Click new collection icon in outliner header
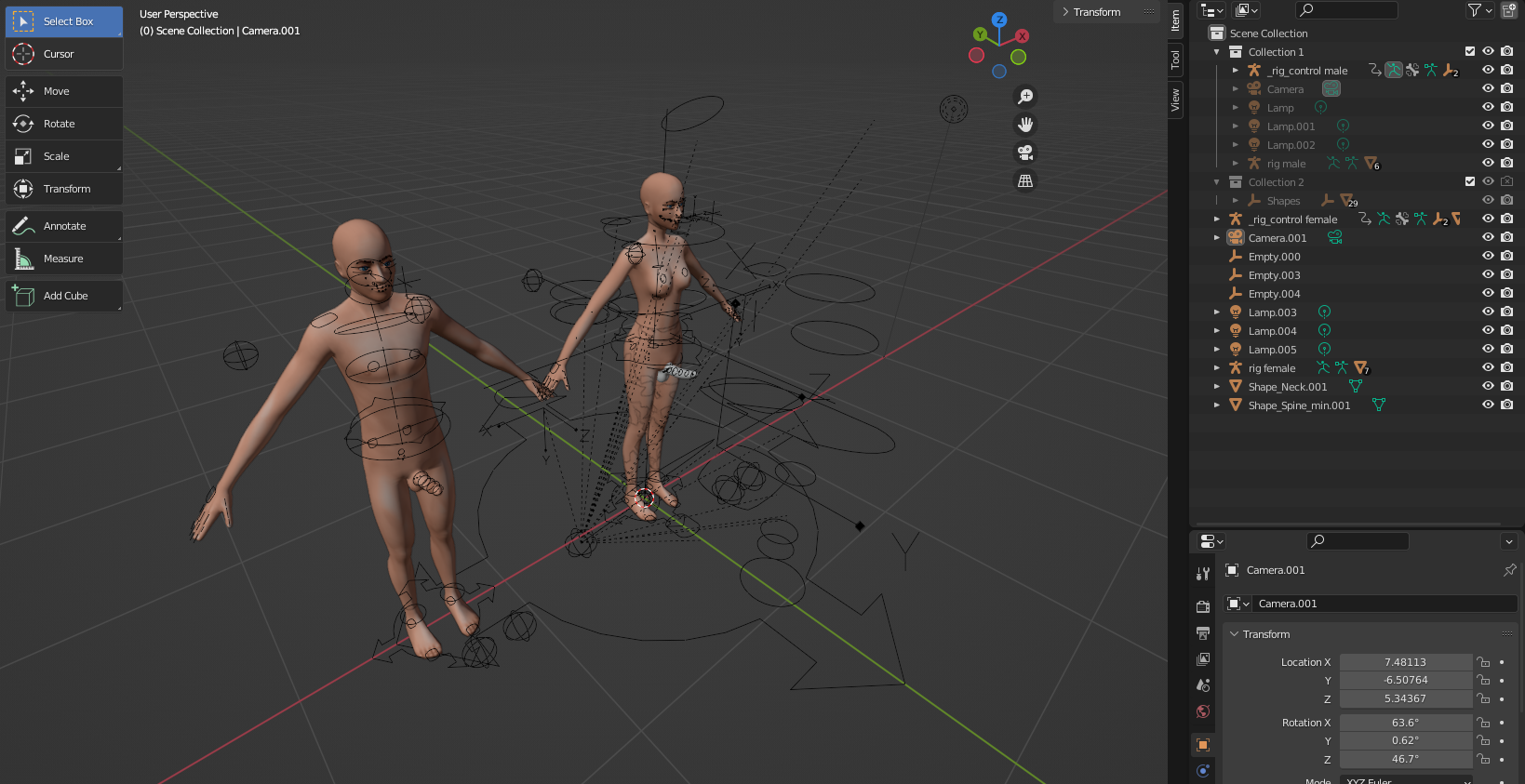 pos(1509,10)
